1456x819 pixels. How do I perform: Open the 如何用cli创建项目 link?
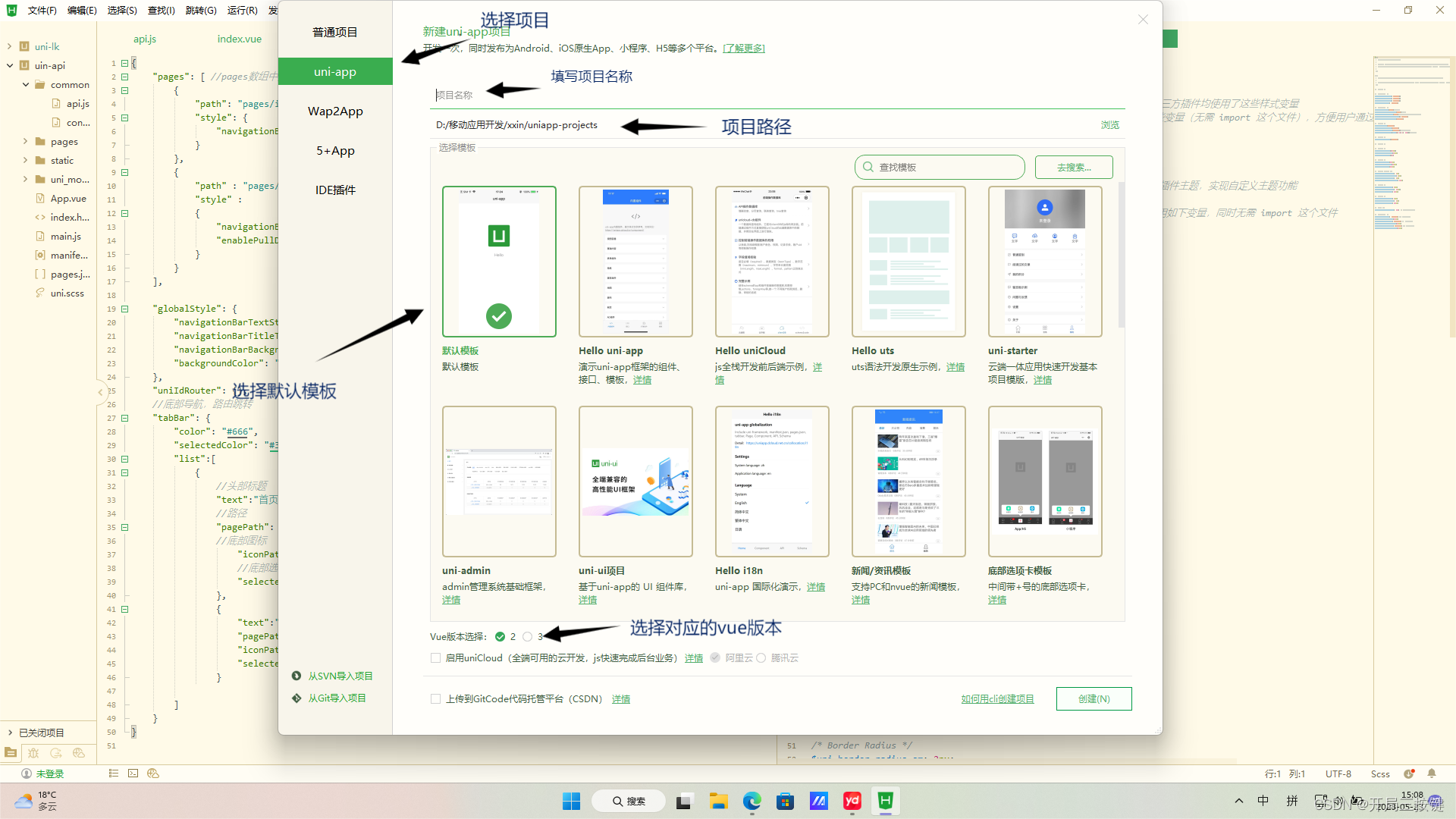pos(998,699)
